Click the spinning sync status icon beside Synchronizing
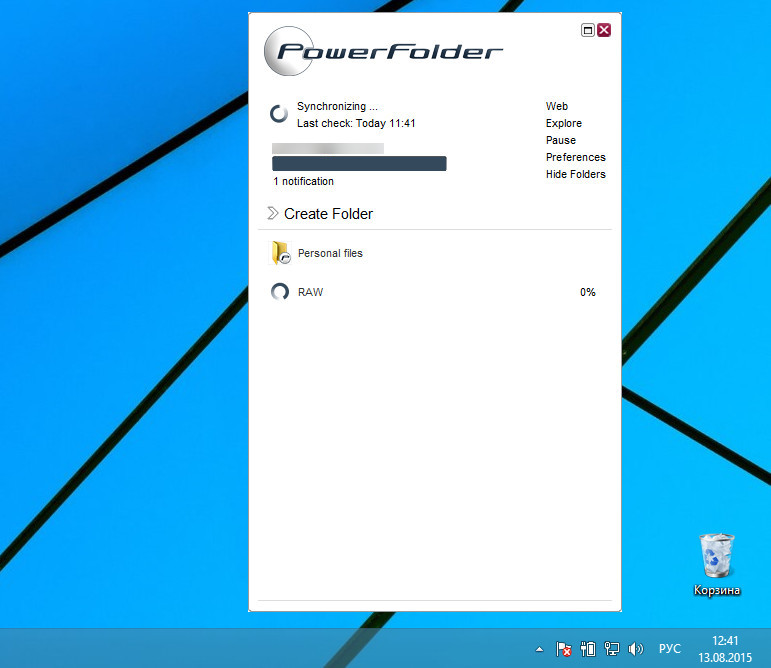 click(279, 114)
